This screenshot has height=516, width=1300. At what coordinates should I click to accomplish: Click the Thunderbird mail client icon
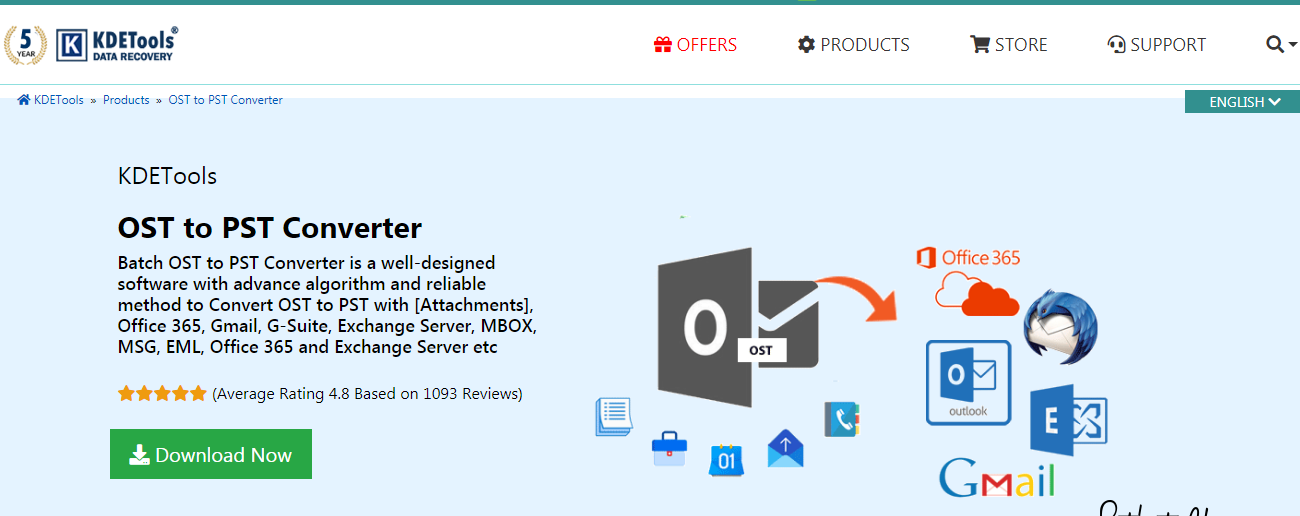(x=1060, y=326)
